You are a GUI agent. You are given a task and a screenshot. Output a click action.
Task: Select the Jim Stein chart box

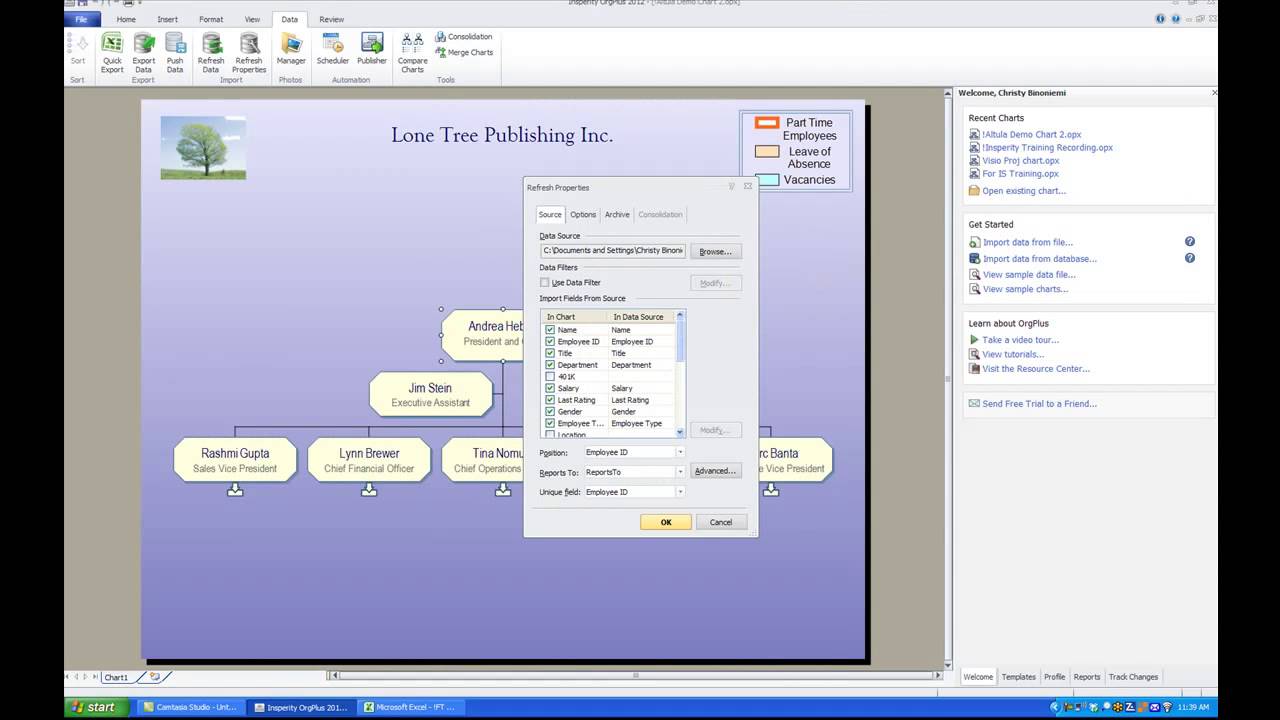pos(431,394)
